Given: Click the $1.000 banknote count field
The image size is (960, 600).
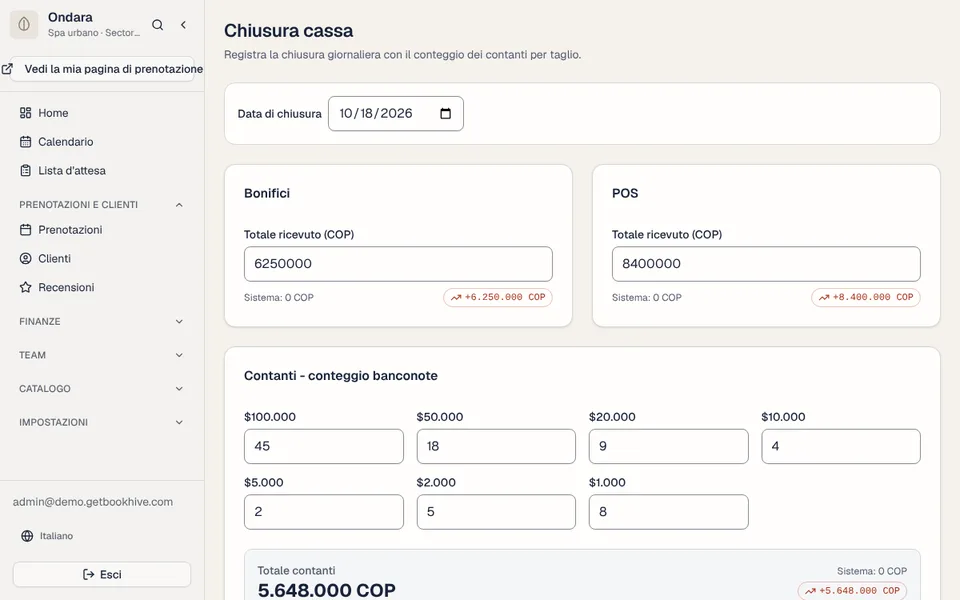Looking at the screenshot, I should pos(669,512).
